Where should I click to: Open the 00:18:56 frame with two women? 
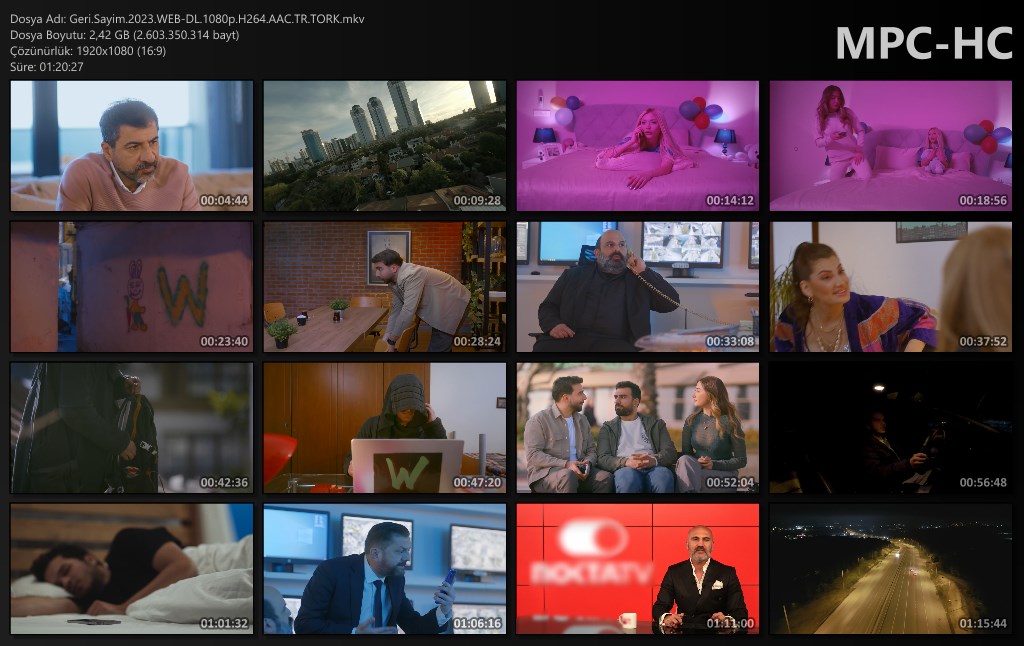coord(891,146)
